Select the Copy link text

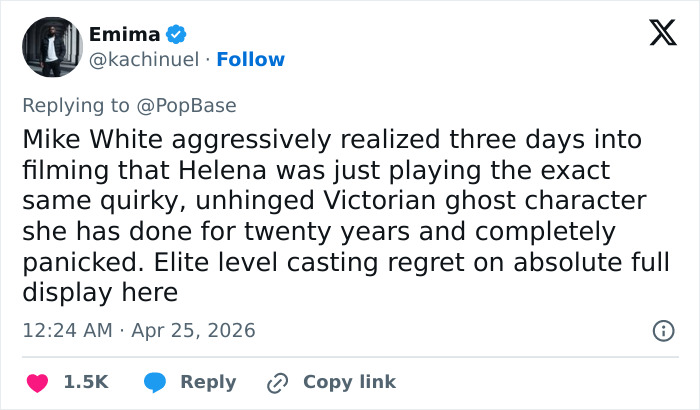349,382
